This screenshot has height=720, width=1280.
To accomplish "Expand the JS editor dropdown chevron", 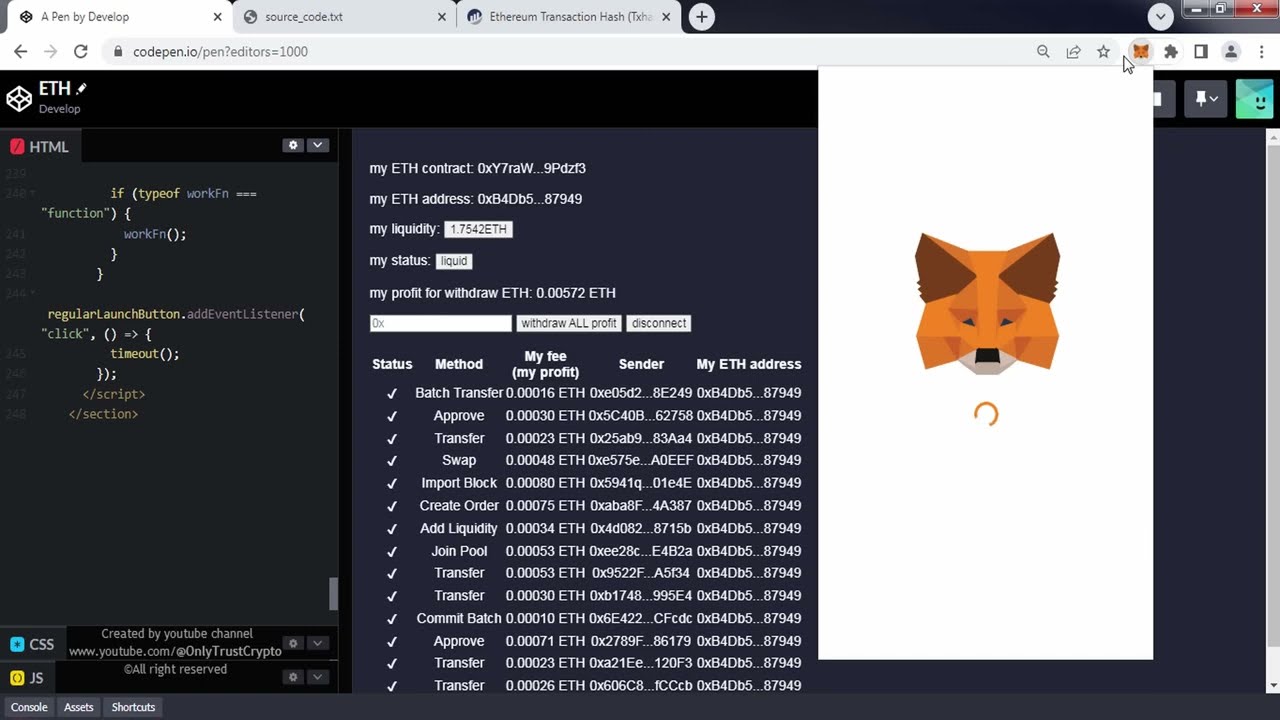I will tap(317, 677).
